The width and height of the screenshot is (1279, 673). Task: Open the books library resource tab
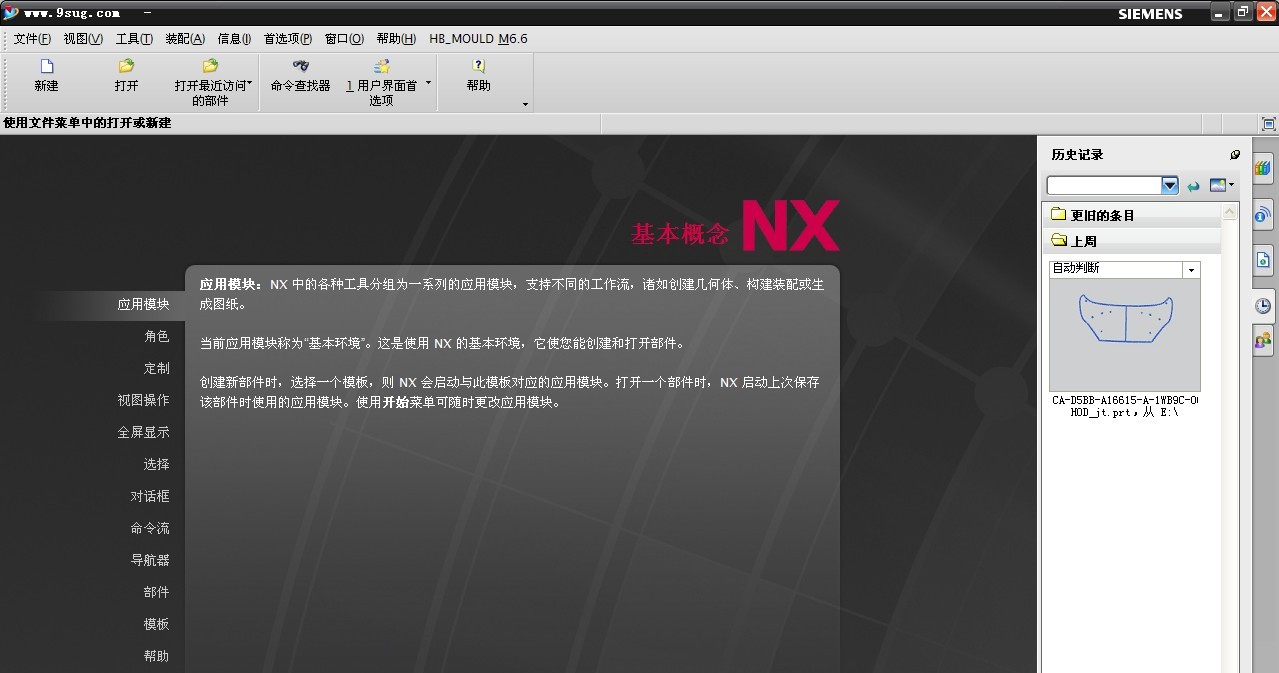click(x=1263, y=168)
